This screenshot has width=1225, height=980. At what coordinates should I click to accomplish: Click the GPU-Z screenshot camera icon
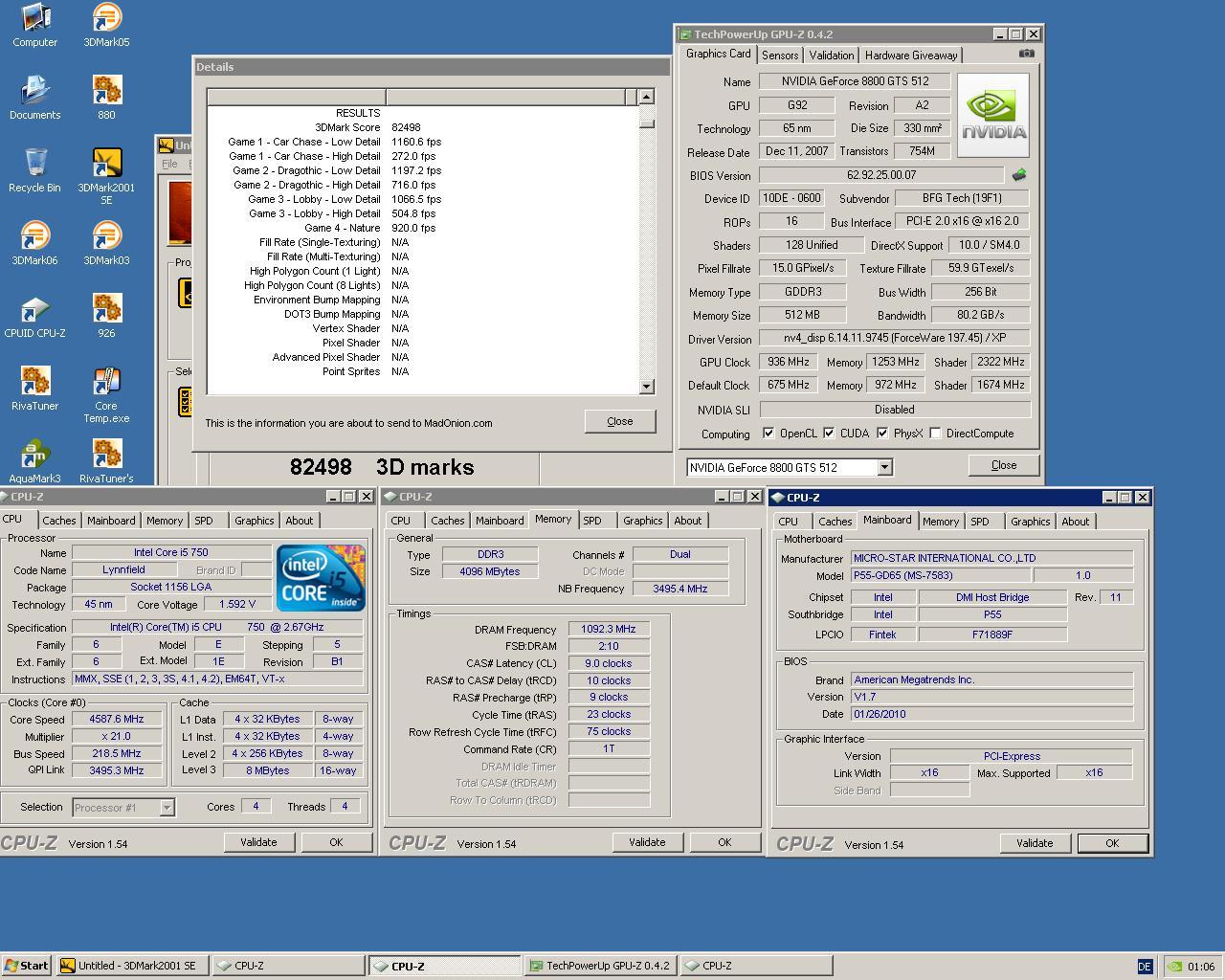click(1026, 54)
